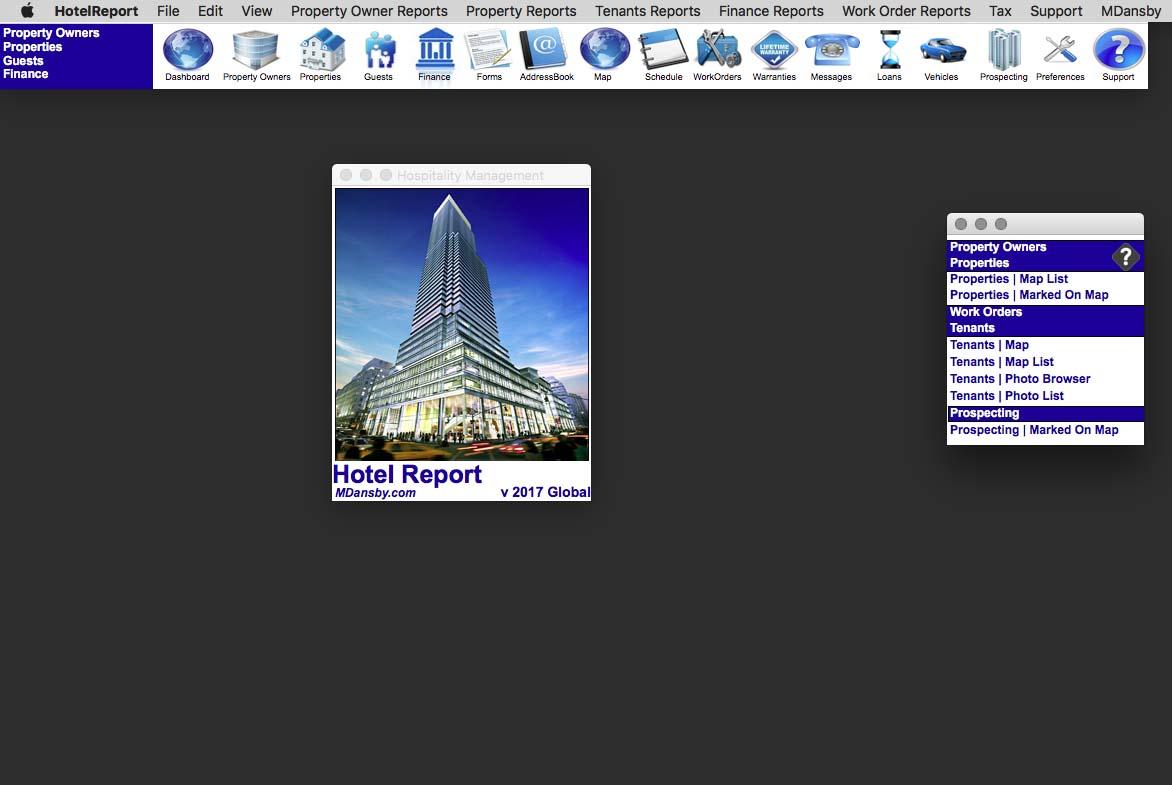Open the Messages telephone icon
The width and height of the screenshot is (1172, 785).
831,51
